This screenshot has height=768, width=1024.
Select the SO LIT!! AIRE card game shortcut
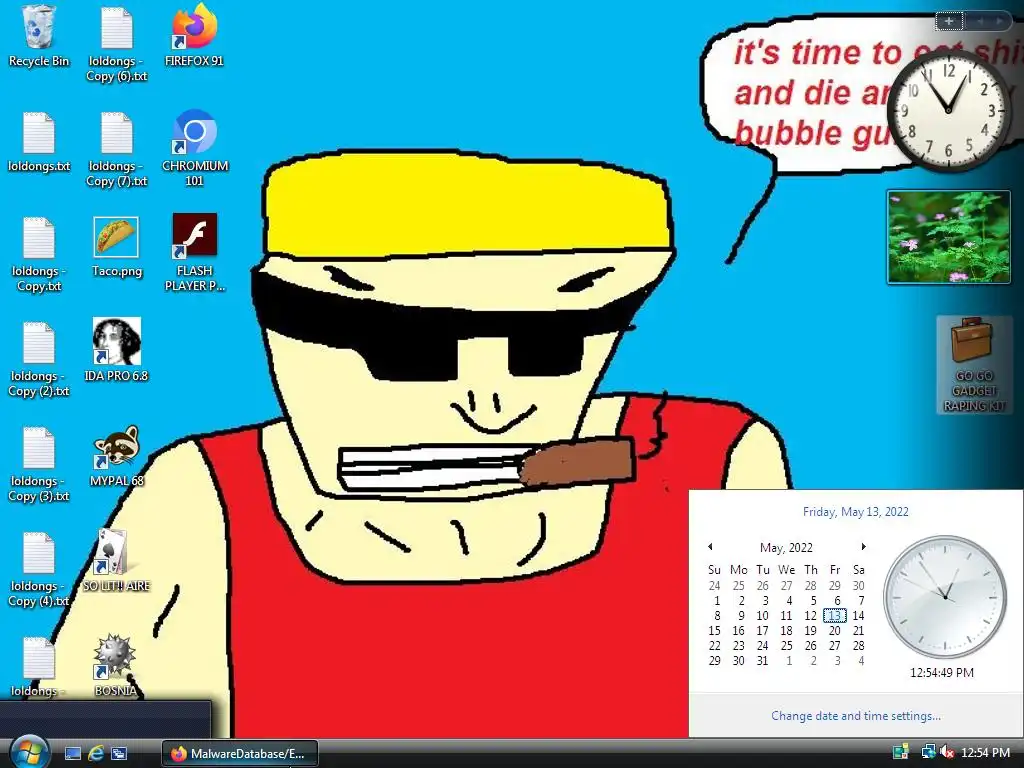pyautogui.click(x=116, y=560)
